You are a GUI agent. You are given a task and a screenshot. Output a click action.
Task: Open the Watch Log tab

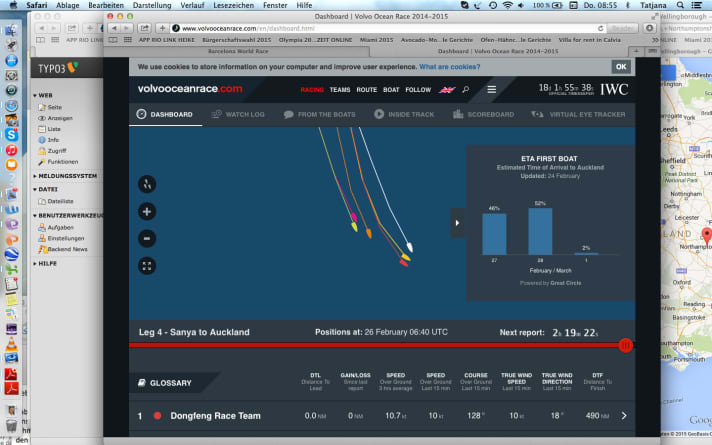click(238, 114)
